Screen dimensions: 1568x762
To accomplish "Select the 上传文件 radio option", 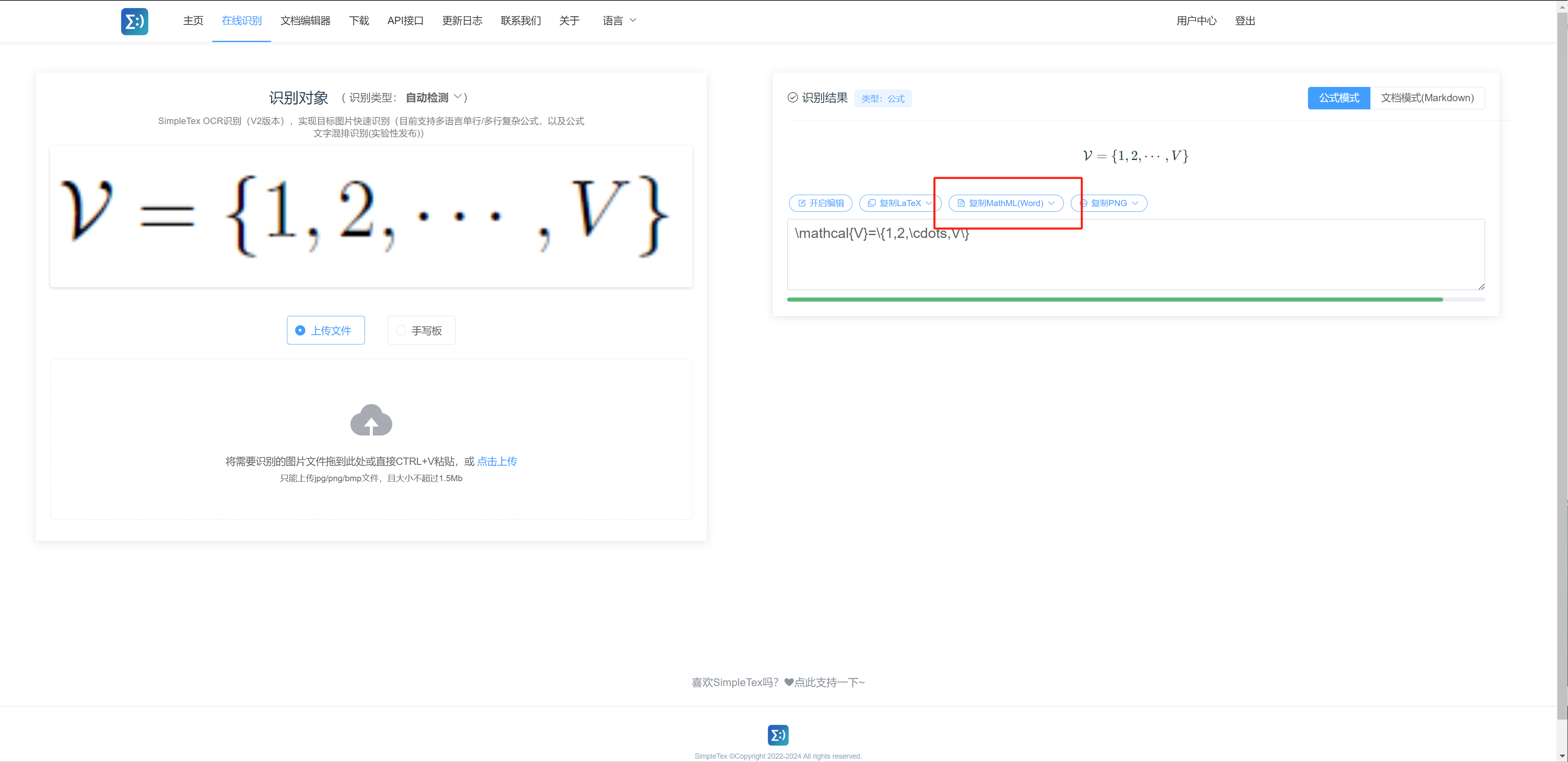I will [326, 331].
